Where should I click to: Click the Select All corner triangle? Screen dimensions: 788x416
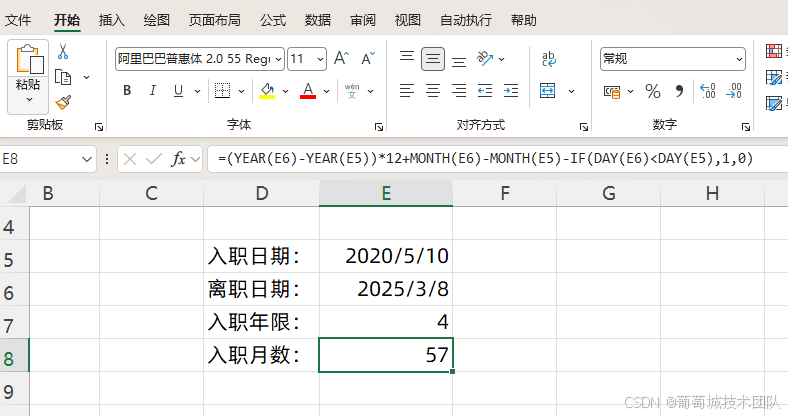coord(17,194)
